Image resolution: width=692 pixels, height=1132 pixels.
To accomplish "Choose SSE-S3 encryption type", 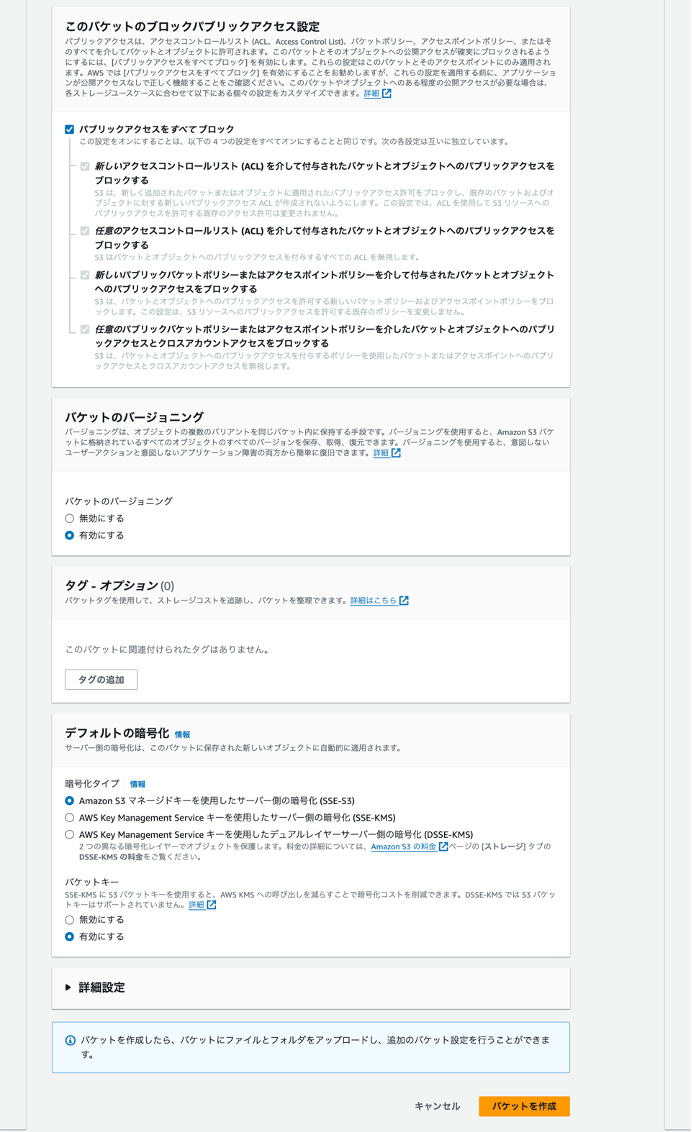I will point(69,801).
